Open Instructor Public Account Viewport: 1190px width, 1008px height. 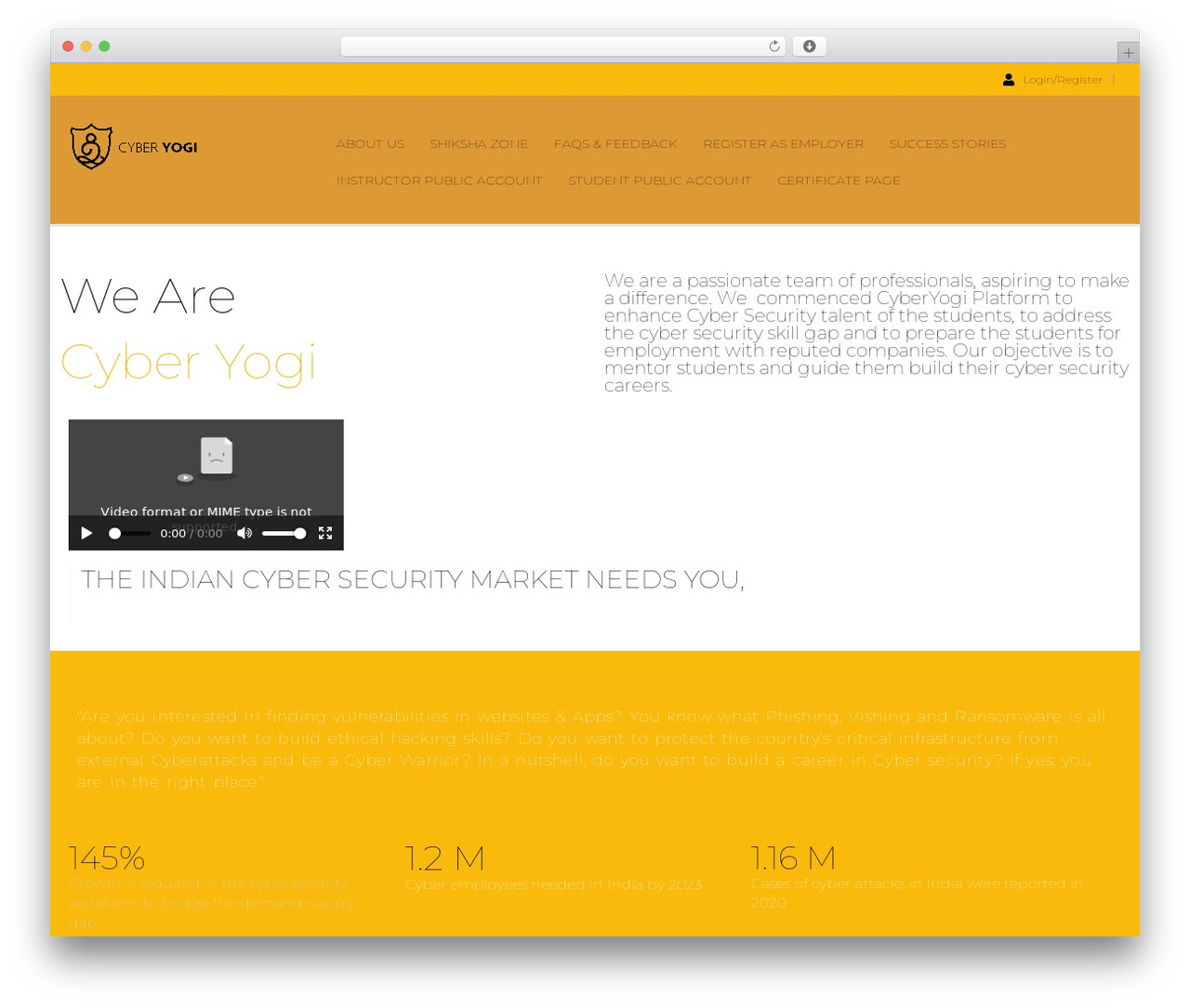point(439,180)
